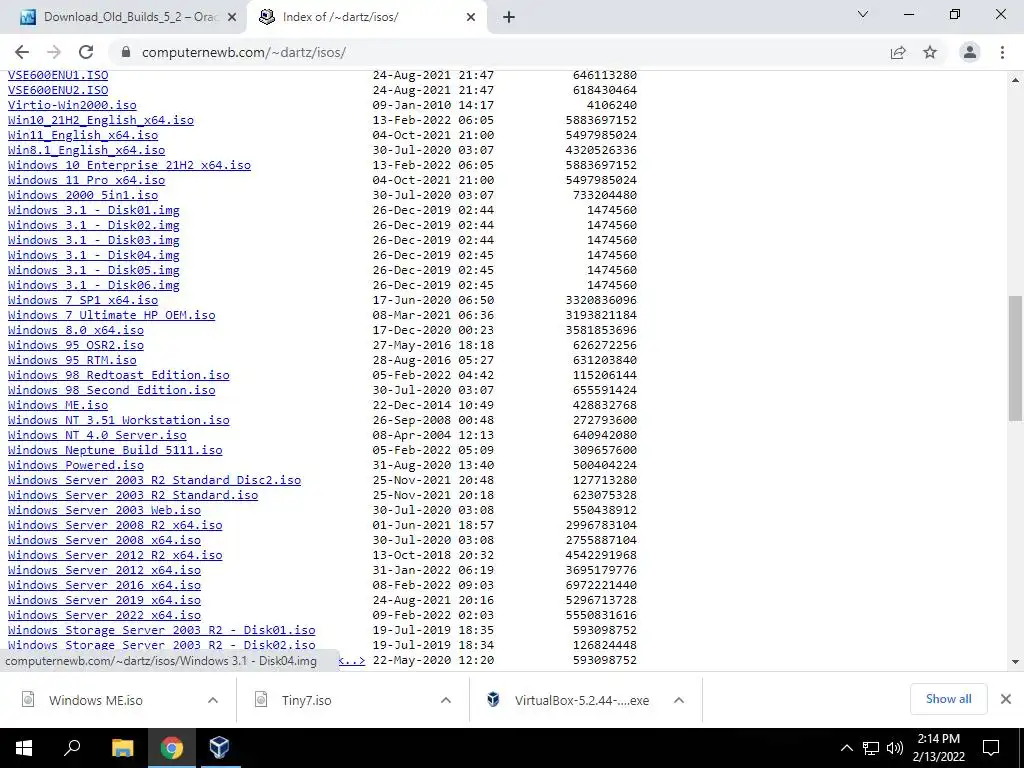Close the Index of /~dartz/isos/ tab
This screenshot has width=1024, height=768.
pyautogui.click(x=471, y=18)
